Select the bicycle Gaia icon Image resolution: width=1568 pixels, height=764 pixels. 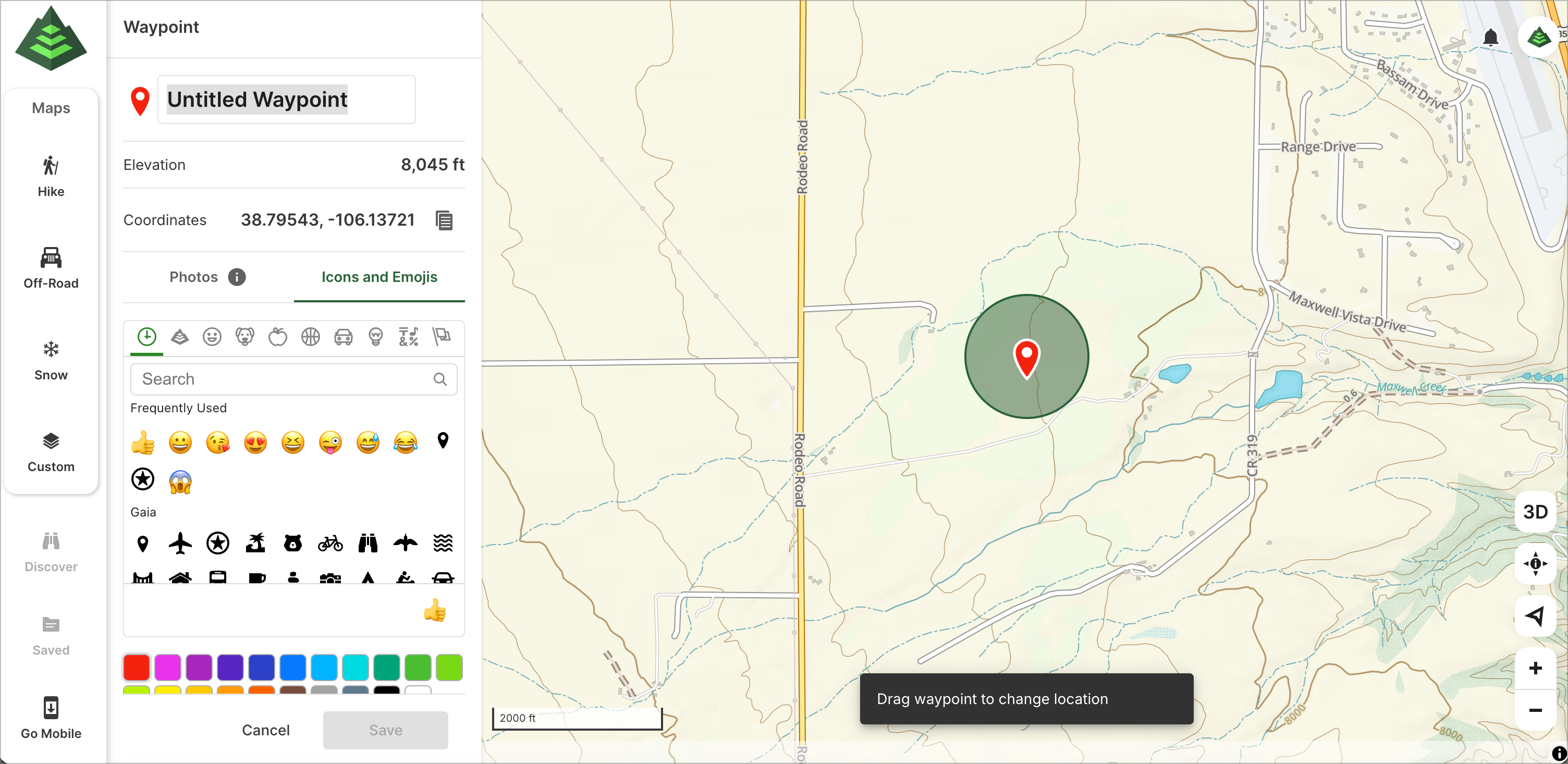(330, 543)
